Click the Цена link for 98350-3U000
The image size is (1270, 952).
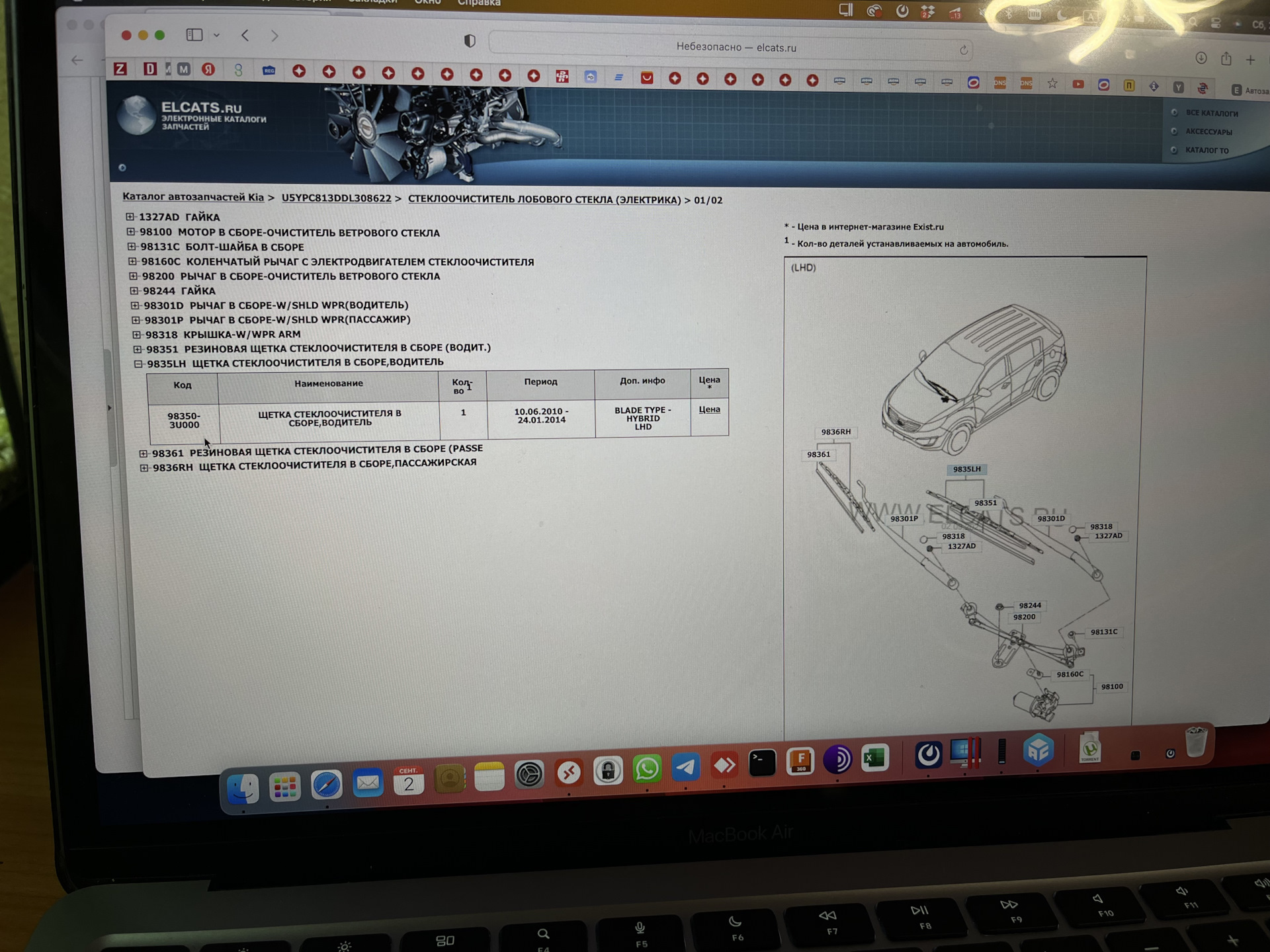710,409
